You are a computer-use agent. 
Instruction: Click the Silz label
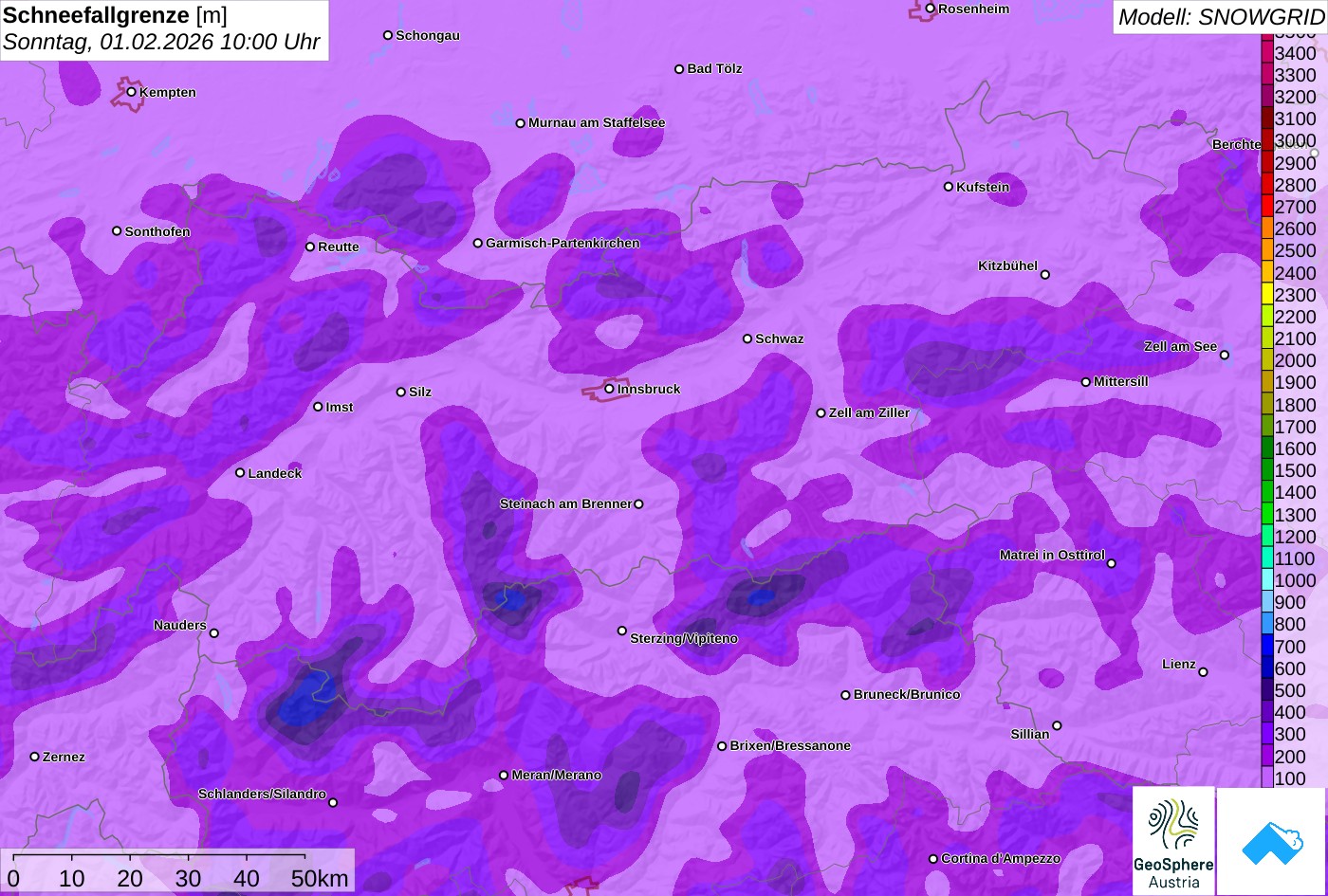pyautogui.click(x=420, y=392)
